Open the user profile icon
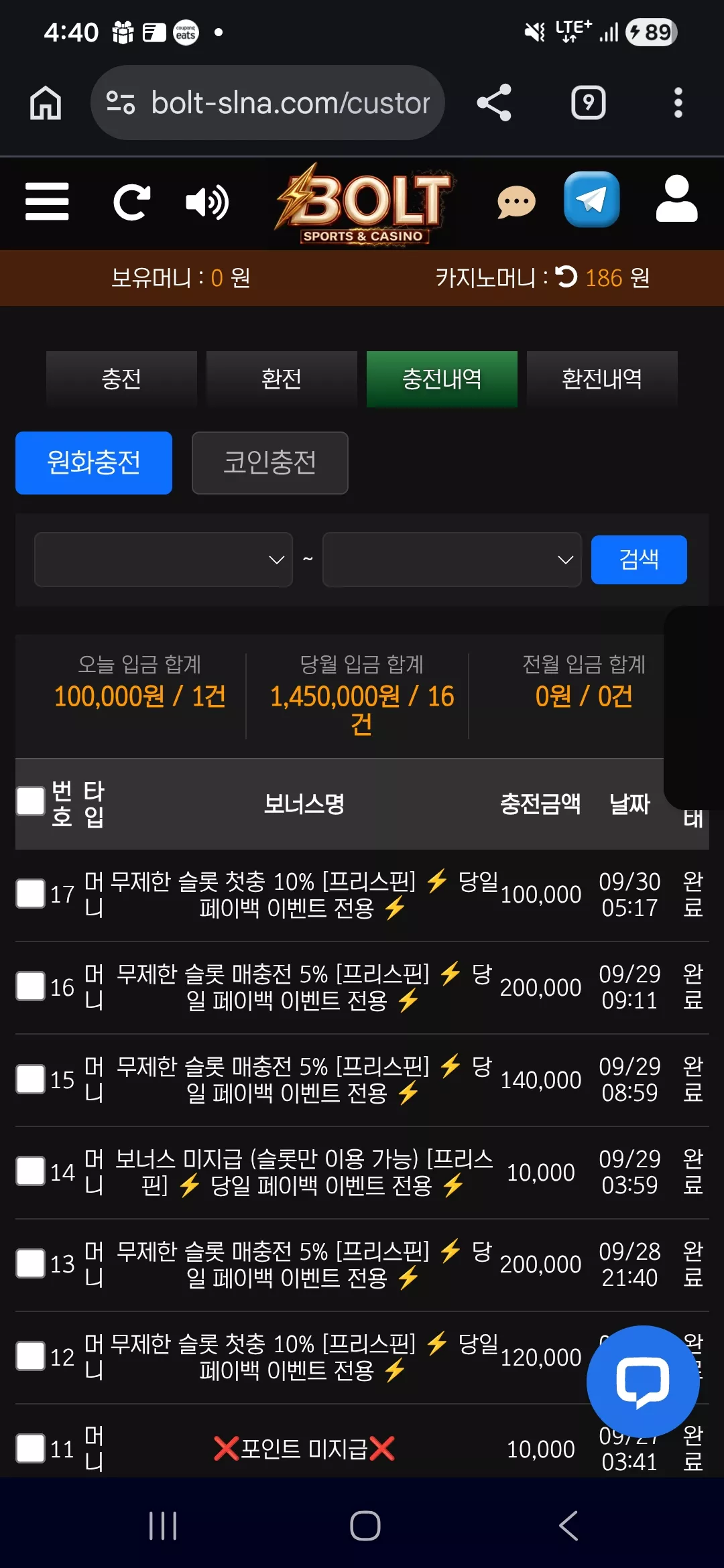The width and height of the screenshot is (724, 1568). [676, 199]
